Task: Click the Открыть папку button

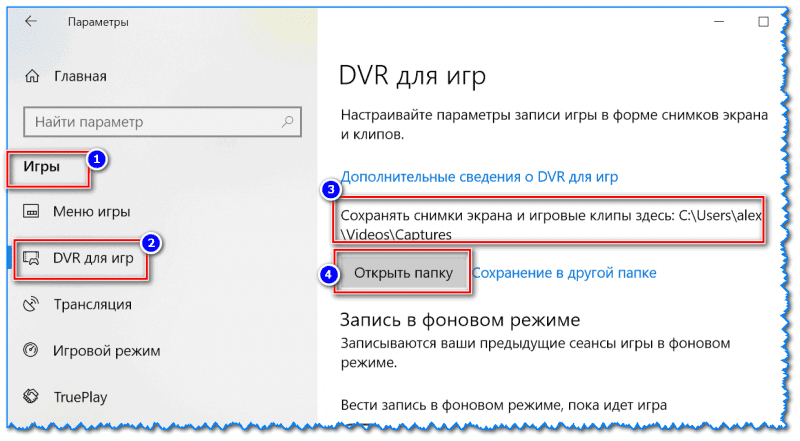Action: pyautogui.click(x=403, y=273)
